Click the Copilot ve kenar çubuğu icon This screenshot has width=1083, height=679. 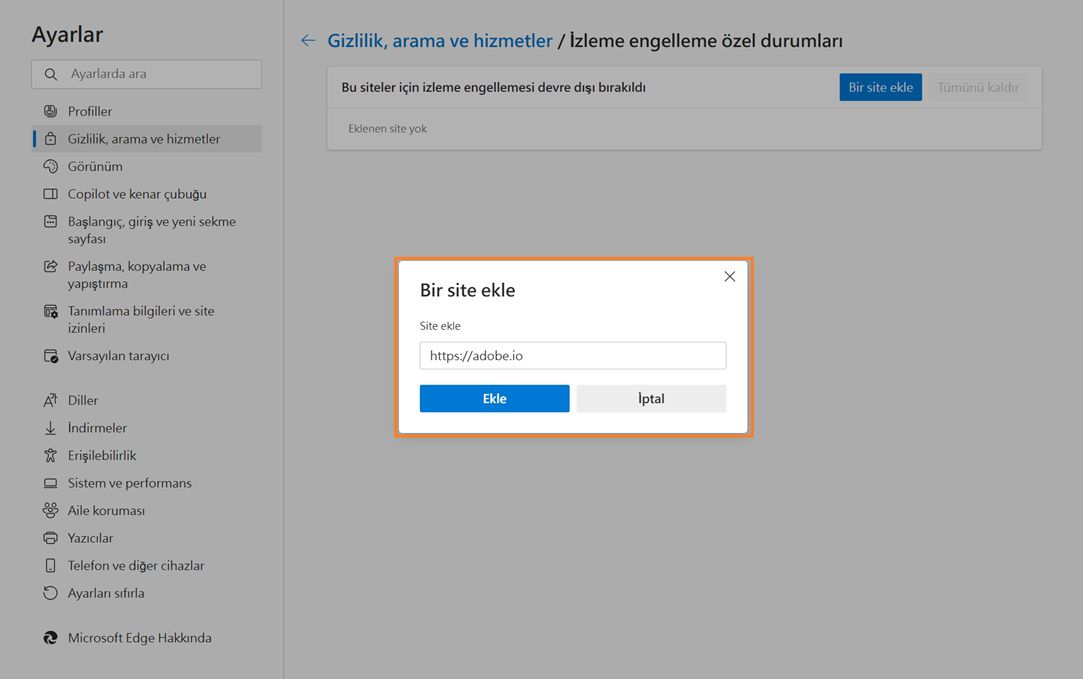pos(51,193)
